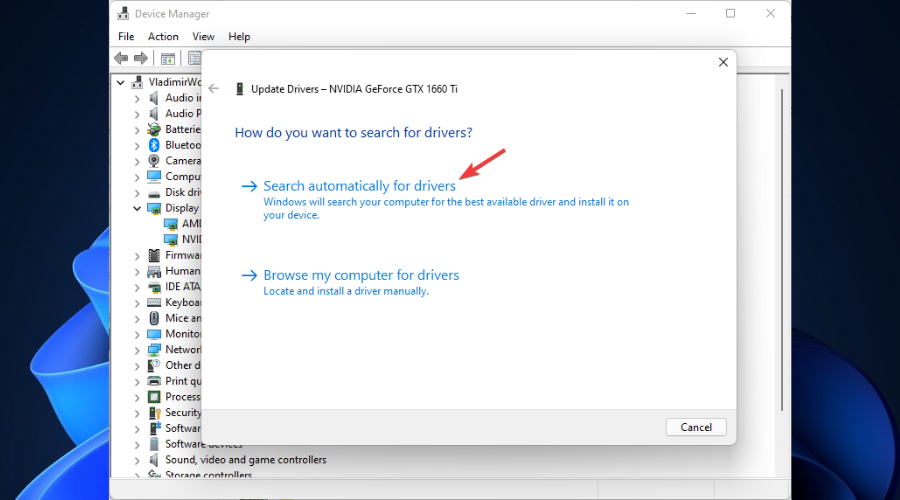Expand the Sound, video and game controllers chevron
Viewport: 900px width, 500px height.
click(x=137, y=460)
